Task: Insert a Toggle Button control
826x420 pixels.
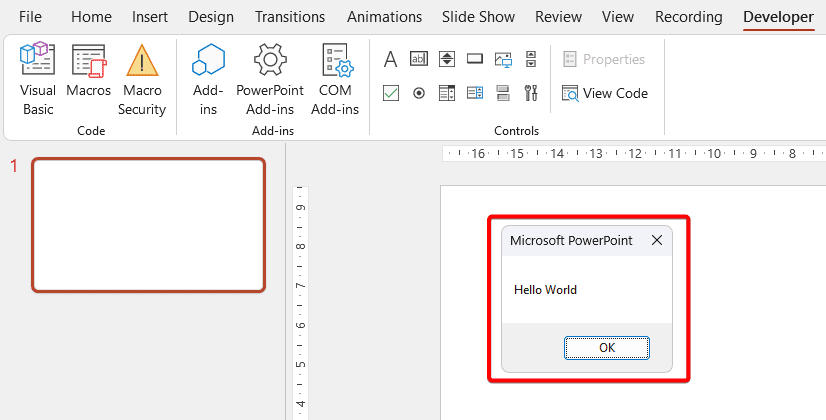Action: [x=503, y=93]
